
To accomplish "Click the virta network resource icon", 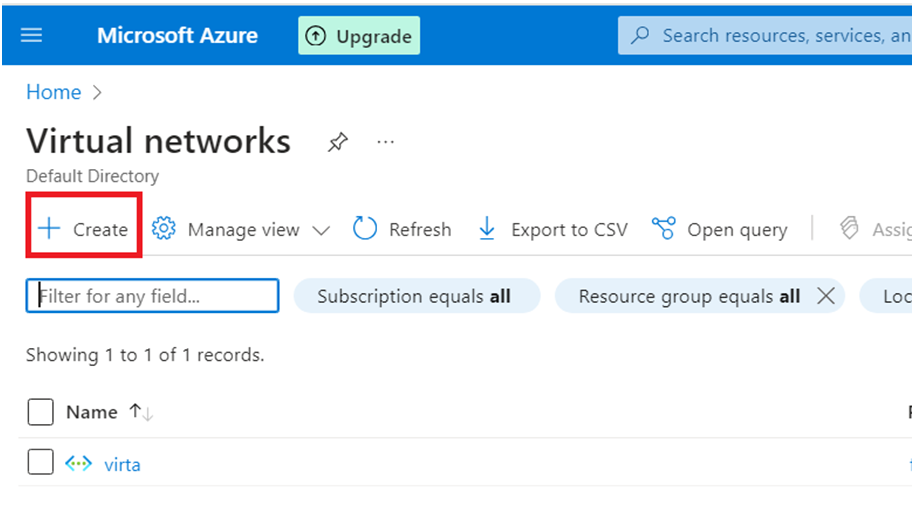I will coord(78,464).
